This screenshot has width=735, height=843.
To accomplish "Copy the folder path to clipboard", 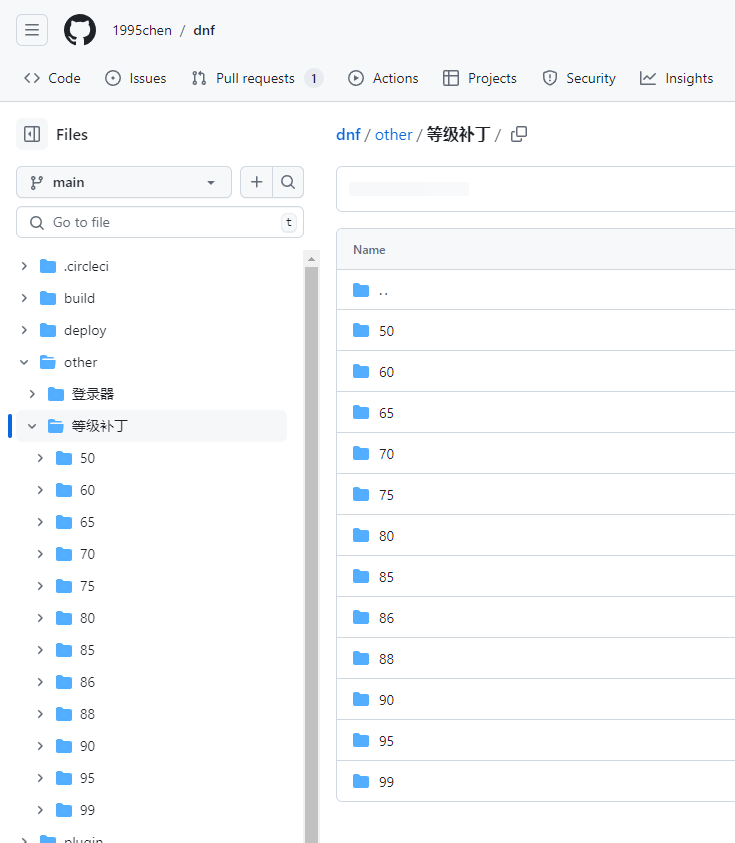I will coord(519,134).
